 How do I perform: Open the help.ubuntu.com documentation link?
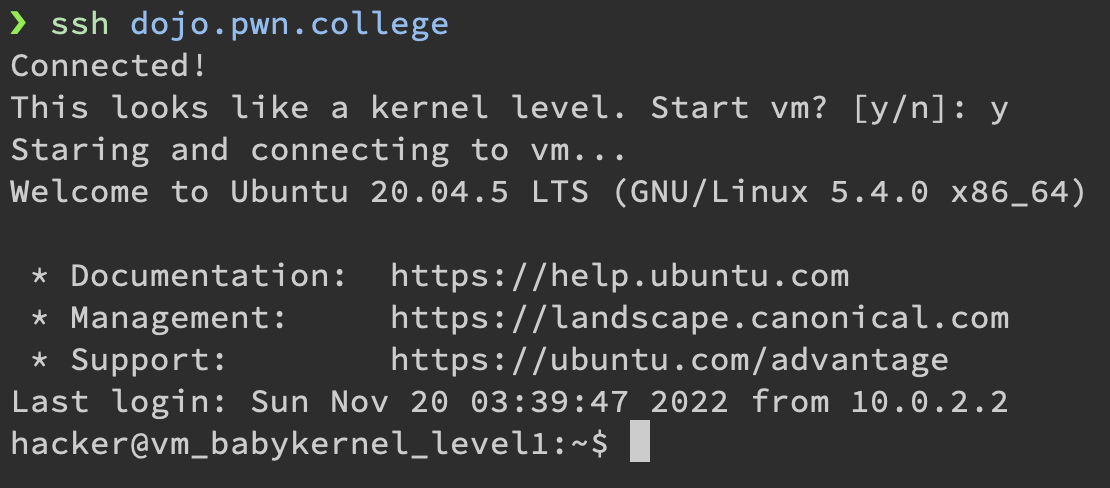click(x=619, y=276)
